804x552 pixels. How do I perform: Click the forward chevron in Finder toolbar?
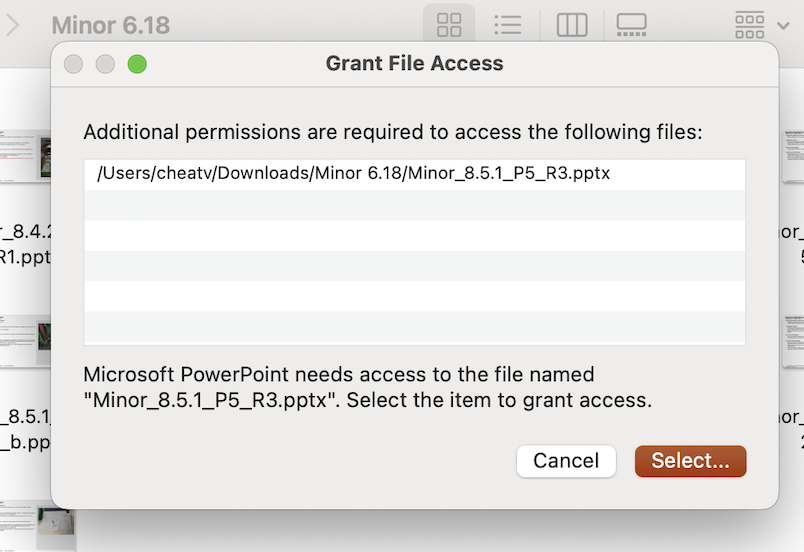click(12, 25)
